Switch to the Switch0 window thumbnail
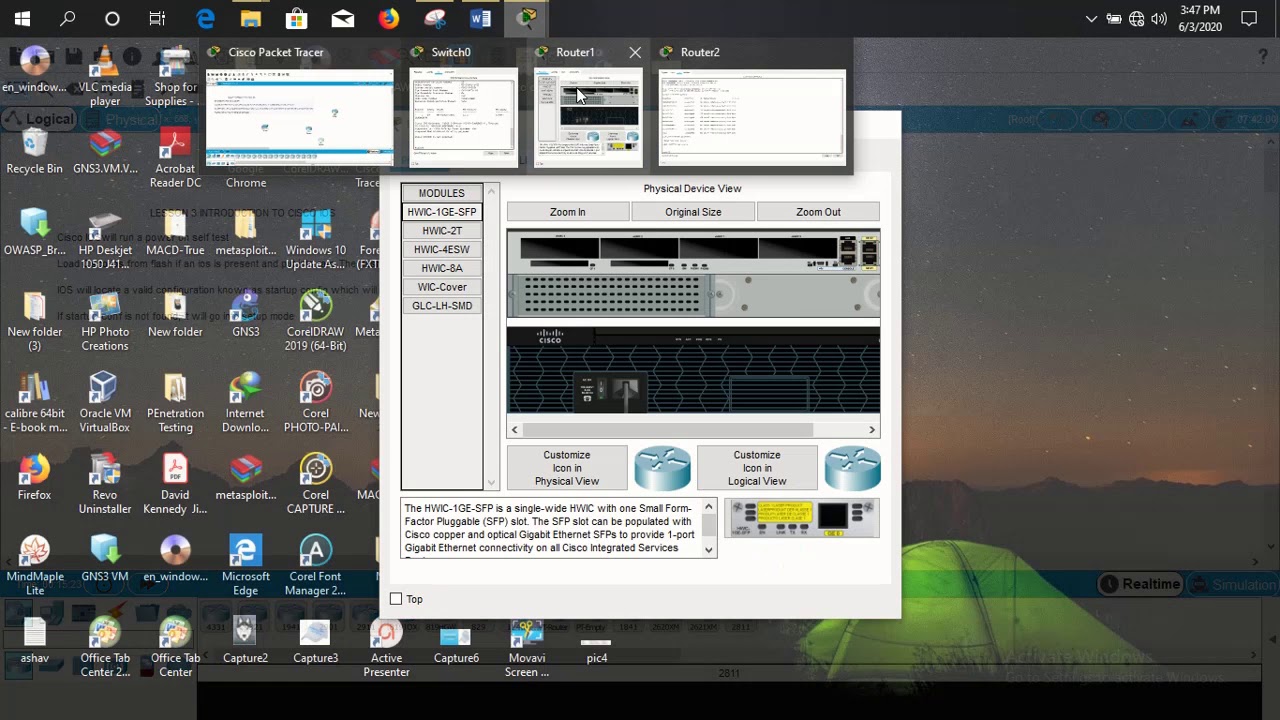 point(463,117)
